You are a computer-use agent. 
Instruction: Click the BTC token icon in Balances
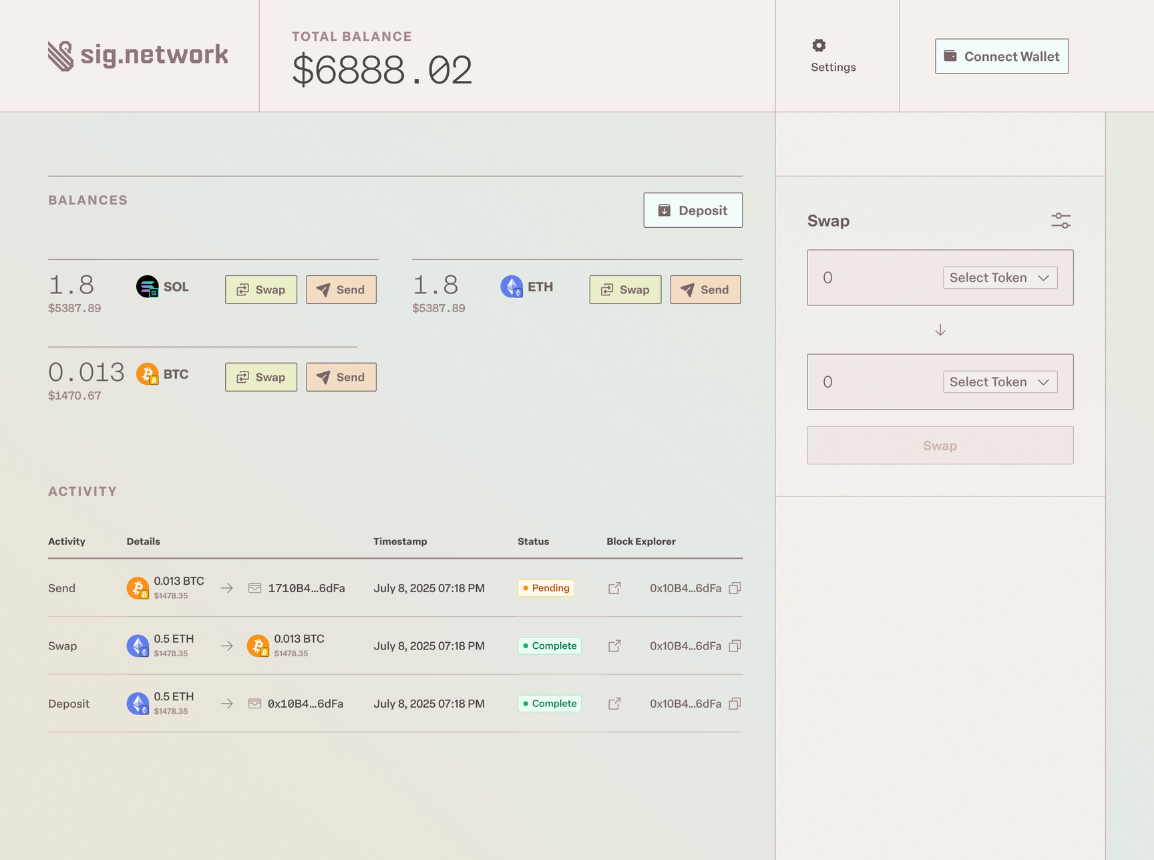pyautogui.click(x=147, y=374)
